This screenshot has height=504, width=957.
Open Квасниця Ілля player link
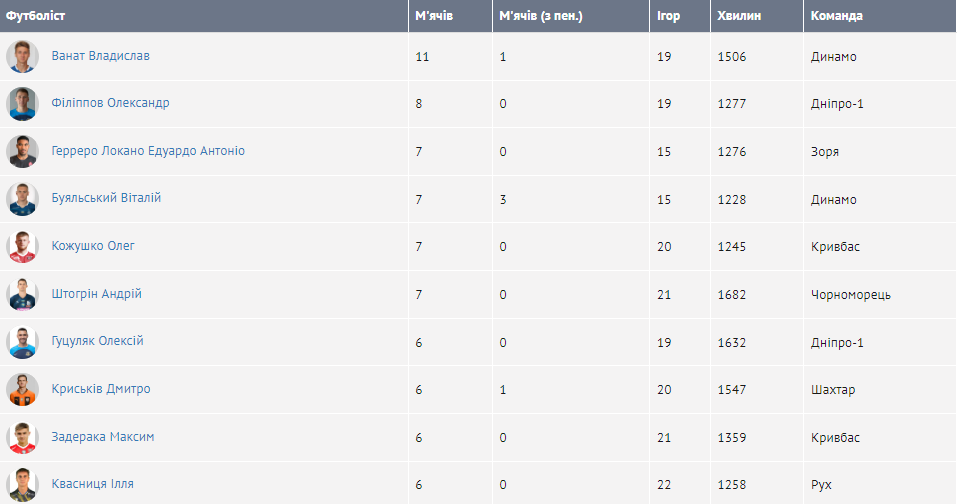tap(92, 484)
